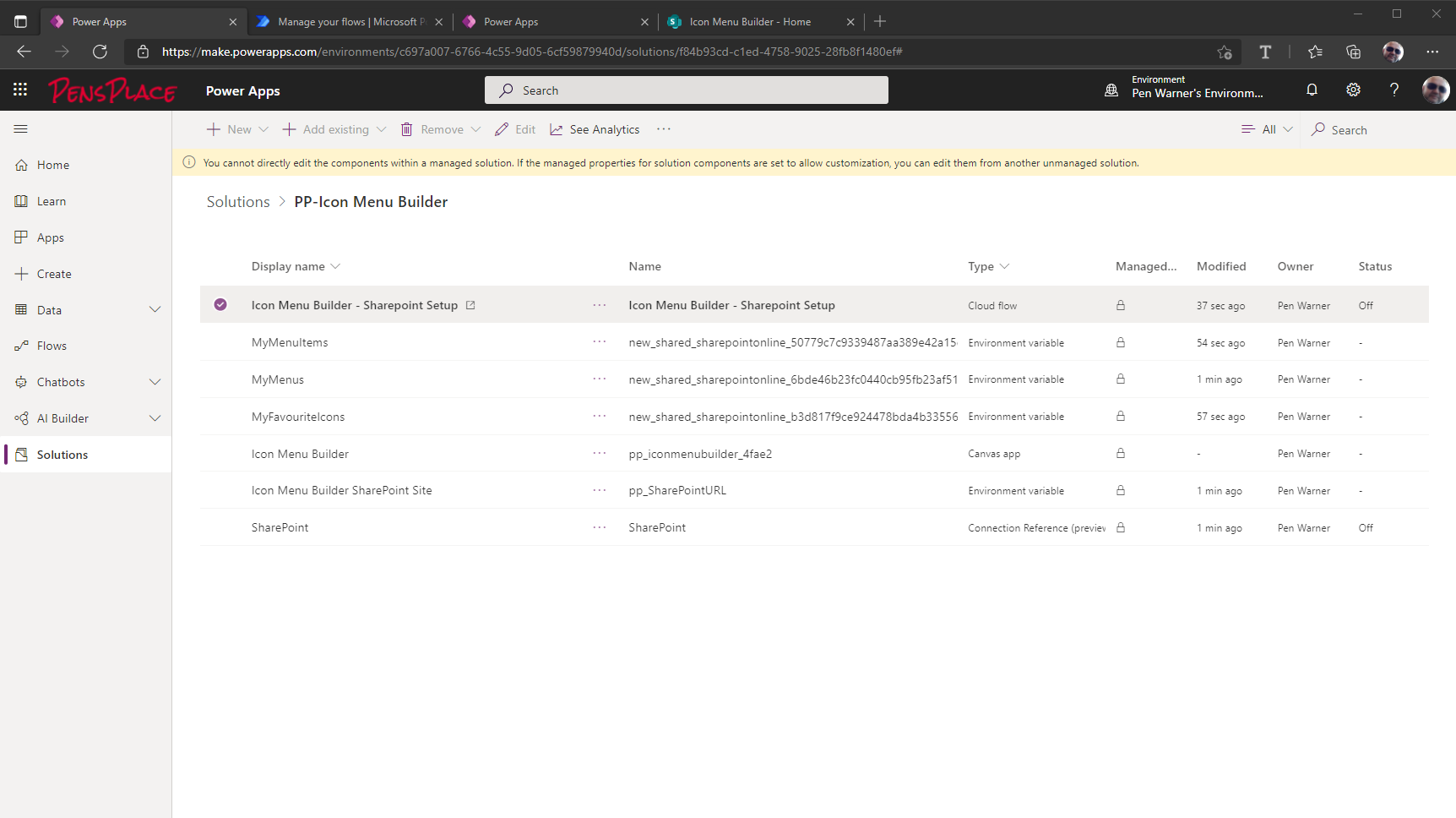Click pp_SharePointURL name cell
This screenshot has height=818, width=1456.
click(677, 490)
